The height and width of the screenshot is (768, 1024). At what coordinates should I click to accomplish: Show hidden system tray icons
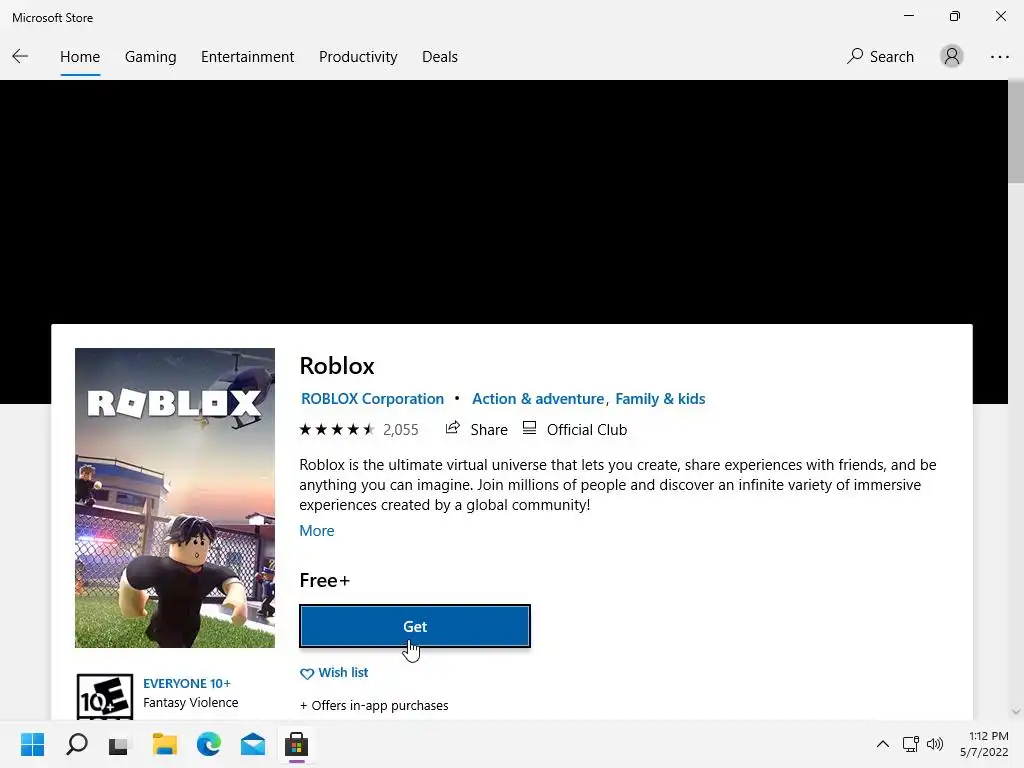(882, 744)
